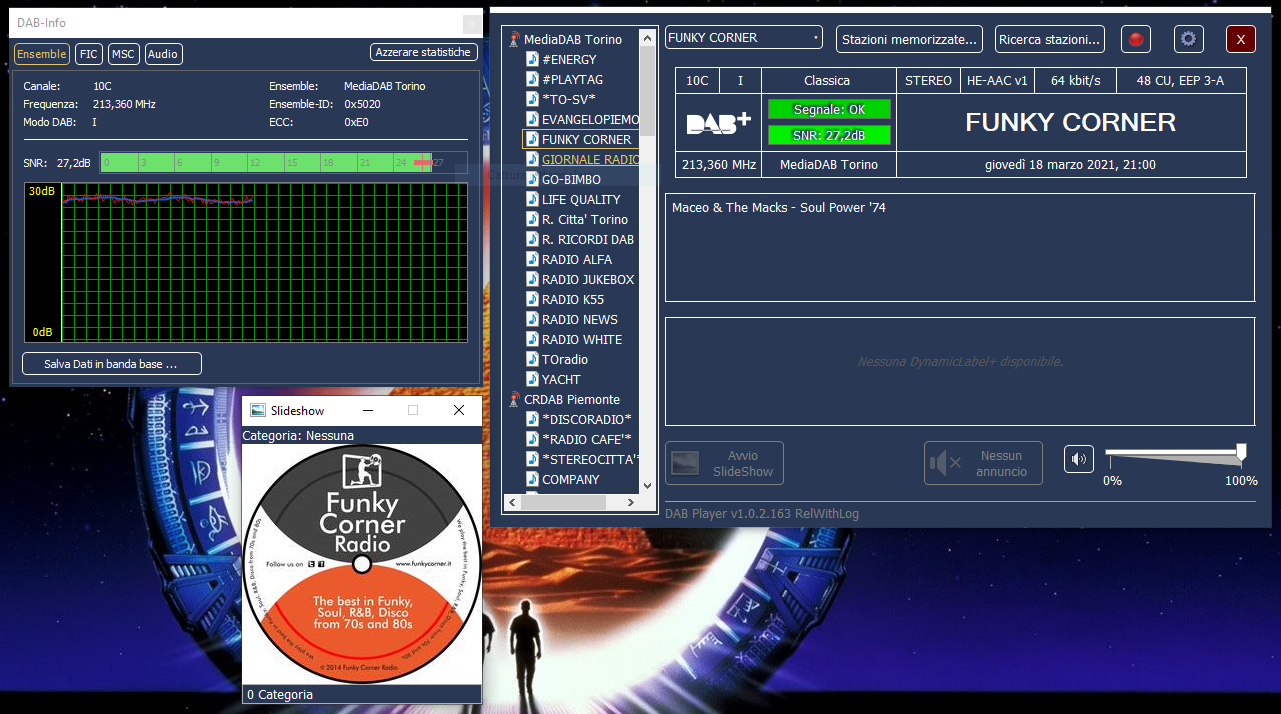Click the DAB+ logo in the info panel

click(718, 123)
